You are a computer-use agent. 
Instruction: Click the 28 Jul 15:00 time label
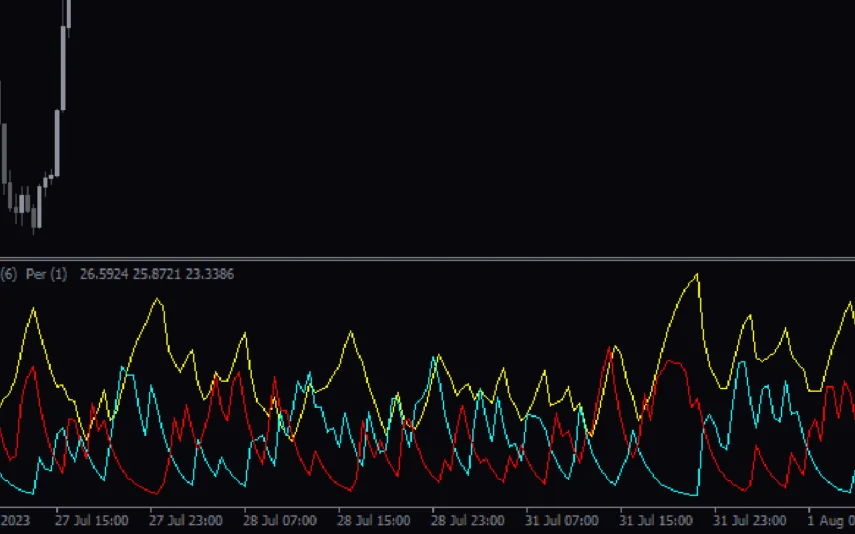tap(373, 521)
